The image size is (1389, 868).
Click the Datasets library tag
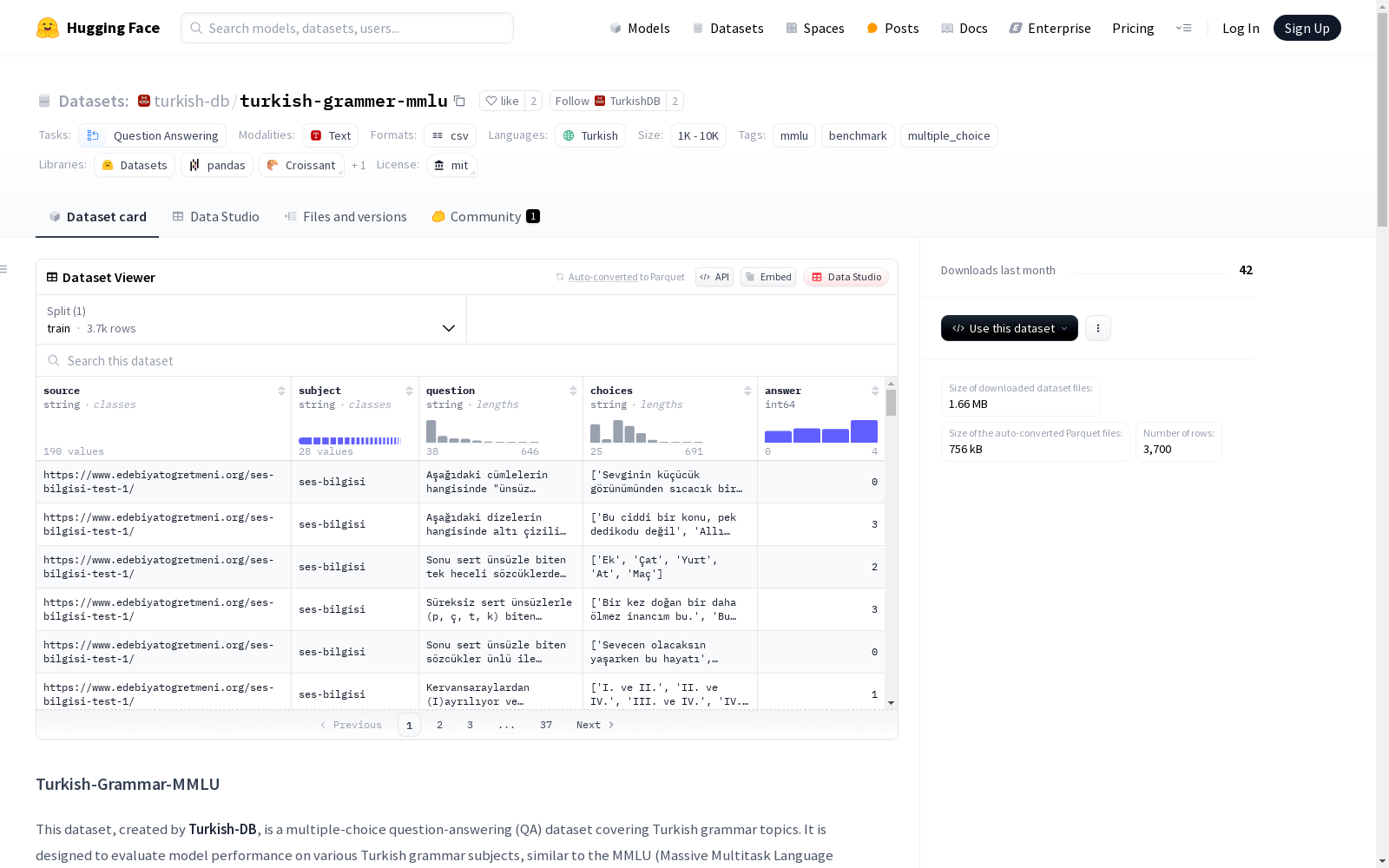135,165
